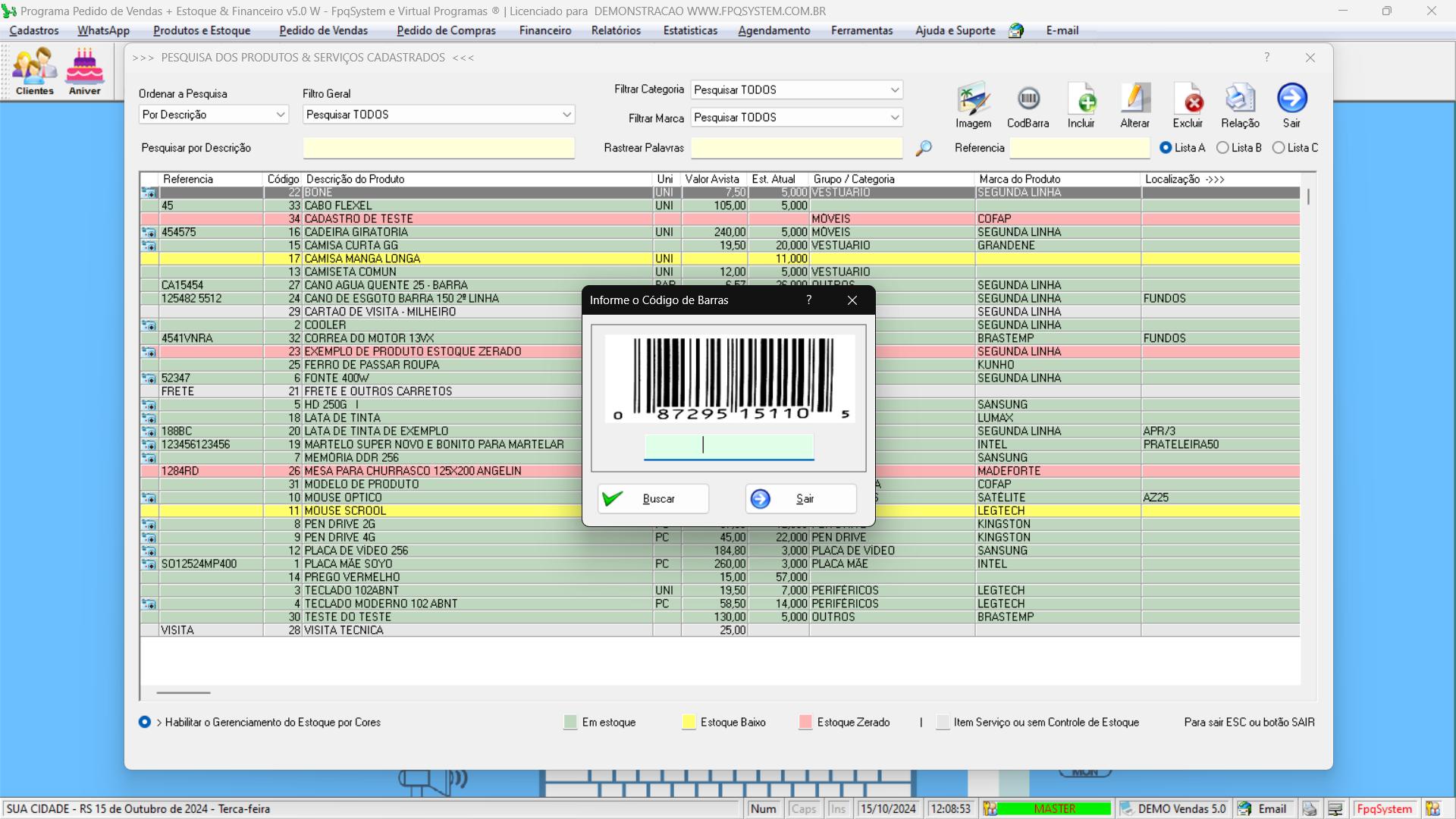This screenshot has width=1456, height=819.
Task: Open the Ordenar a Pesquisa dropdown
Action: 214,115
